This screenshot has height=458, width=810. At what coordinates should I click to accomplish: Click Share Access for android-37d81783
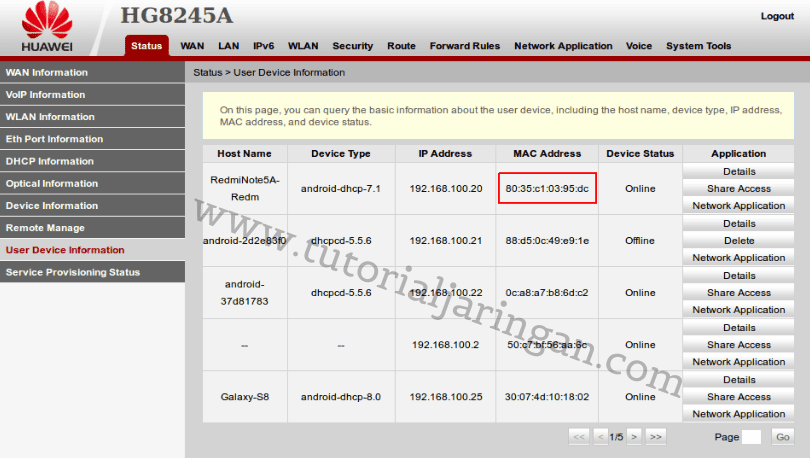pyautogui.click(x=739, y=293)
